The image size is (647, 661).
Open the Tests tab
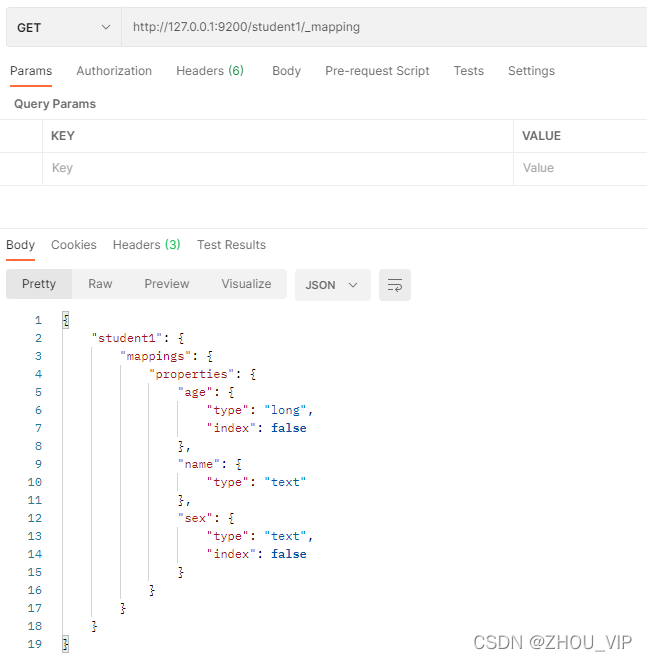click(469, 71)
